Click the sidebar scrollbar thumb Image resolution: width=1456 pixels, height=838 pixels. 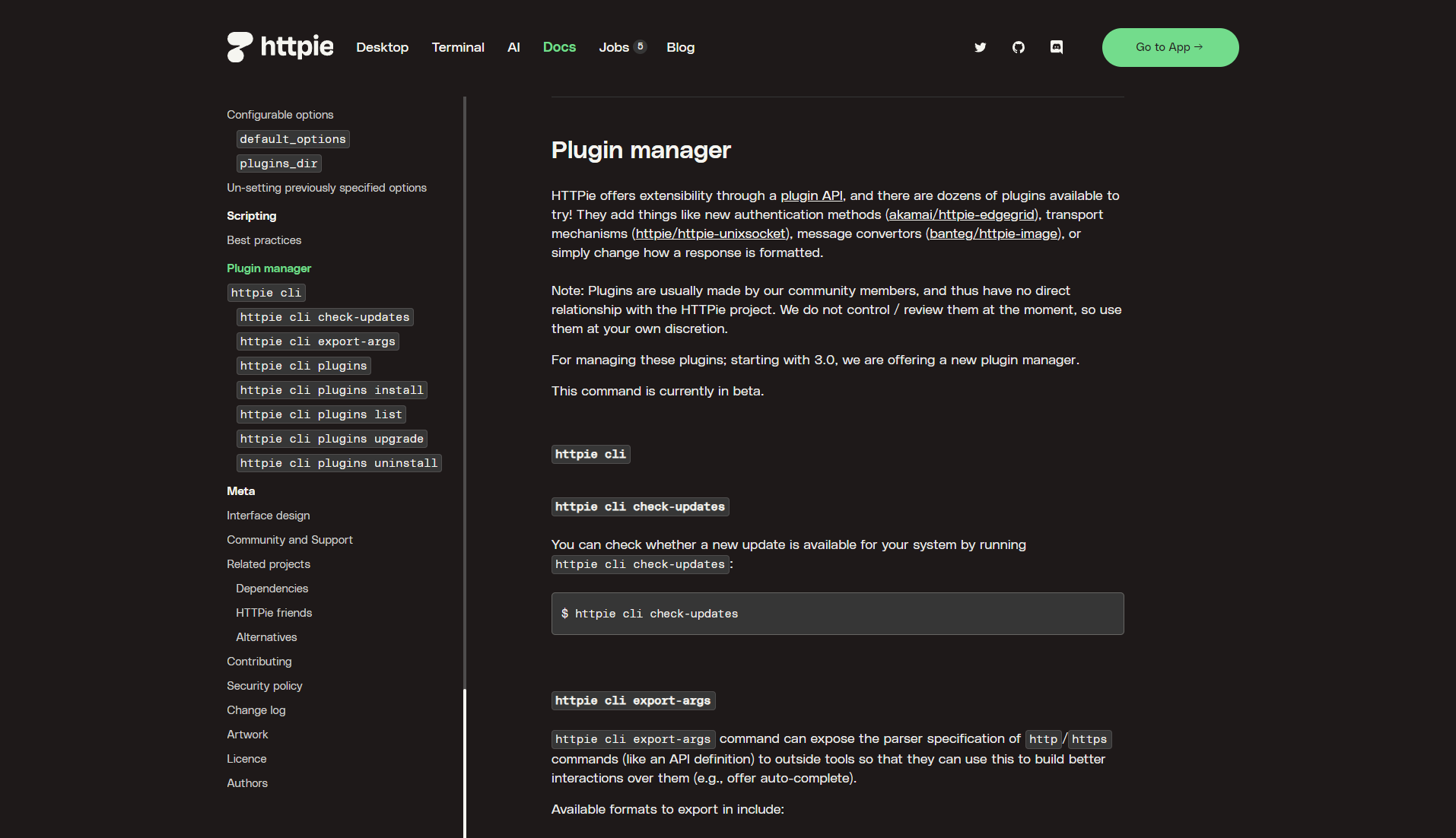coord(465,760)
